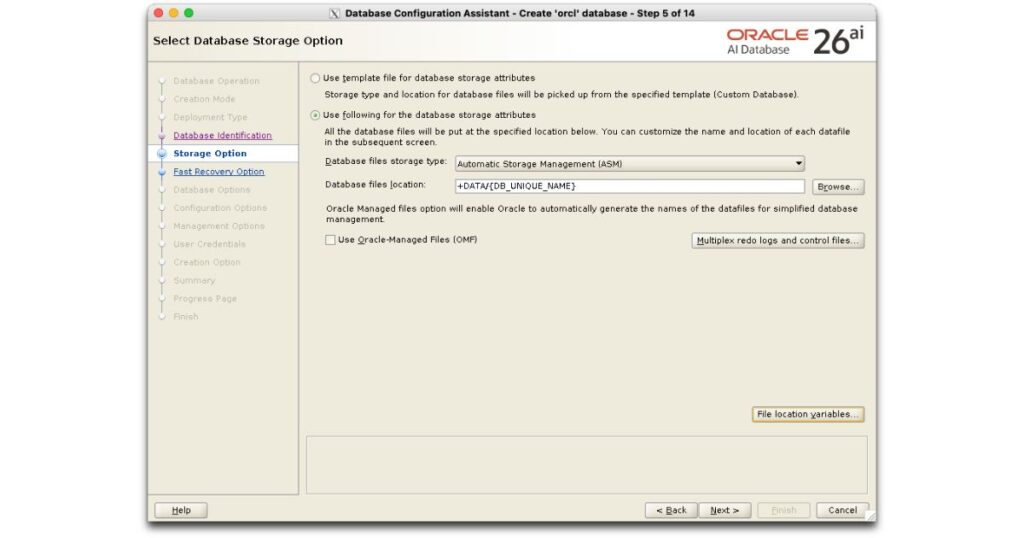Image resolution: width=1024 pixels, height=538 pixels.
Task: Go Back to previous step
Action: (x=671, y=511)
